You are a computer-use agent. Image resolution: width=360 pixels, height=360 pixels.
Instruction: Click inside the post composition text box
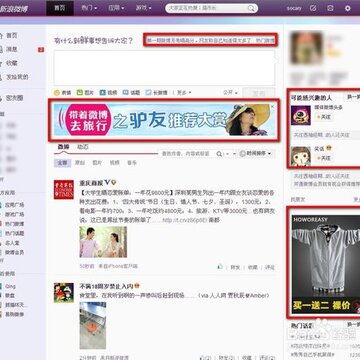[164, 68]
